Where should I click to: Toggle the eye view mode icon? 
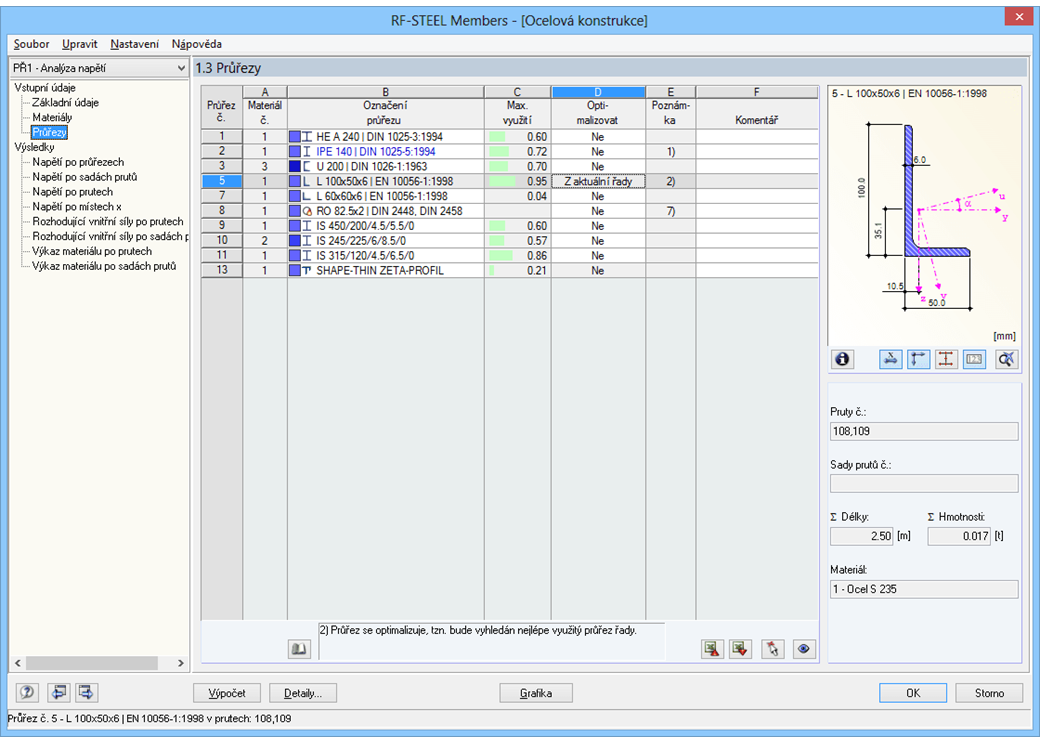(804, 649)
